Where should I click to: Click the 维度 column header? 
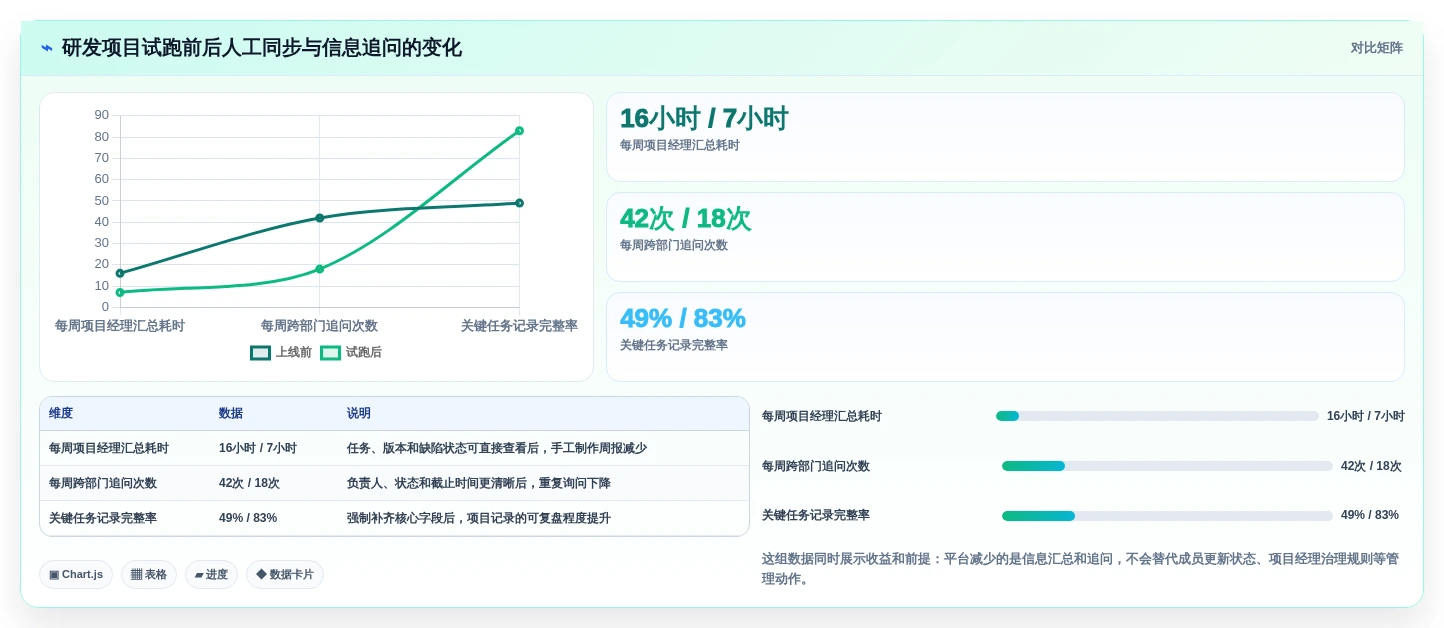(61, 413)
